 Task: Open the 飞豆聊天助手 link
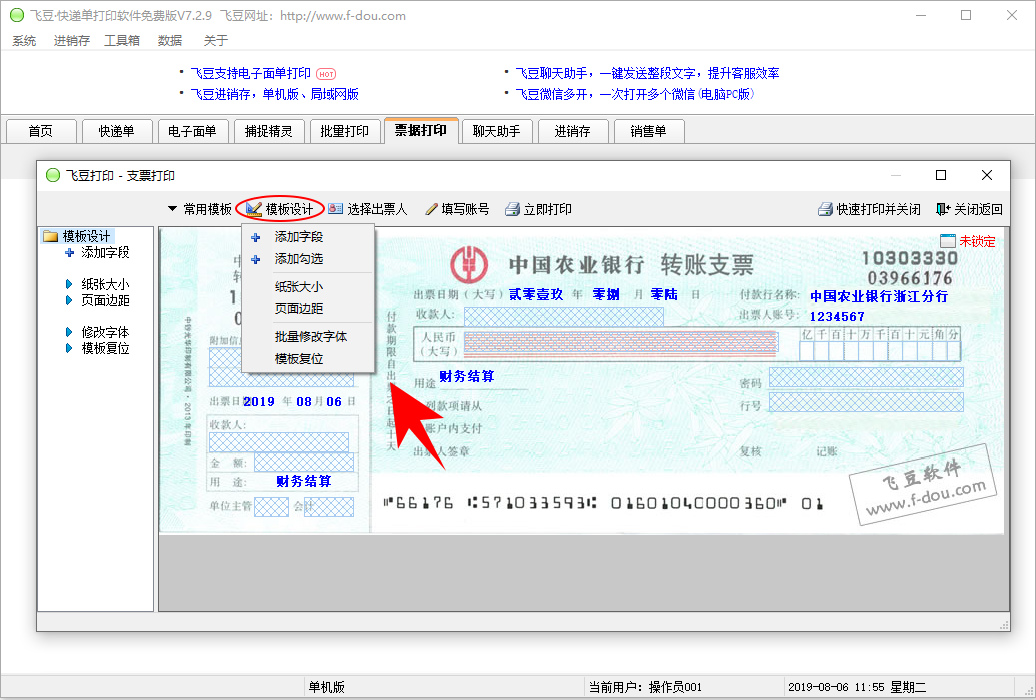648,73
